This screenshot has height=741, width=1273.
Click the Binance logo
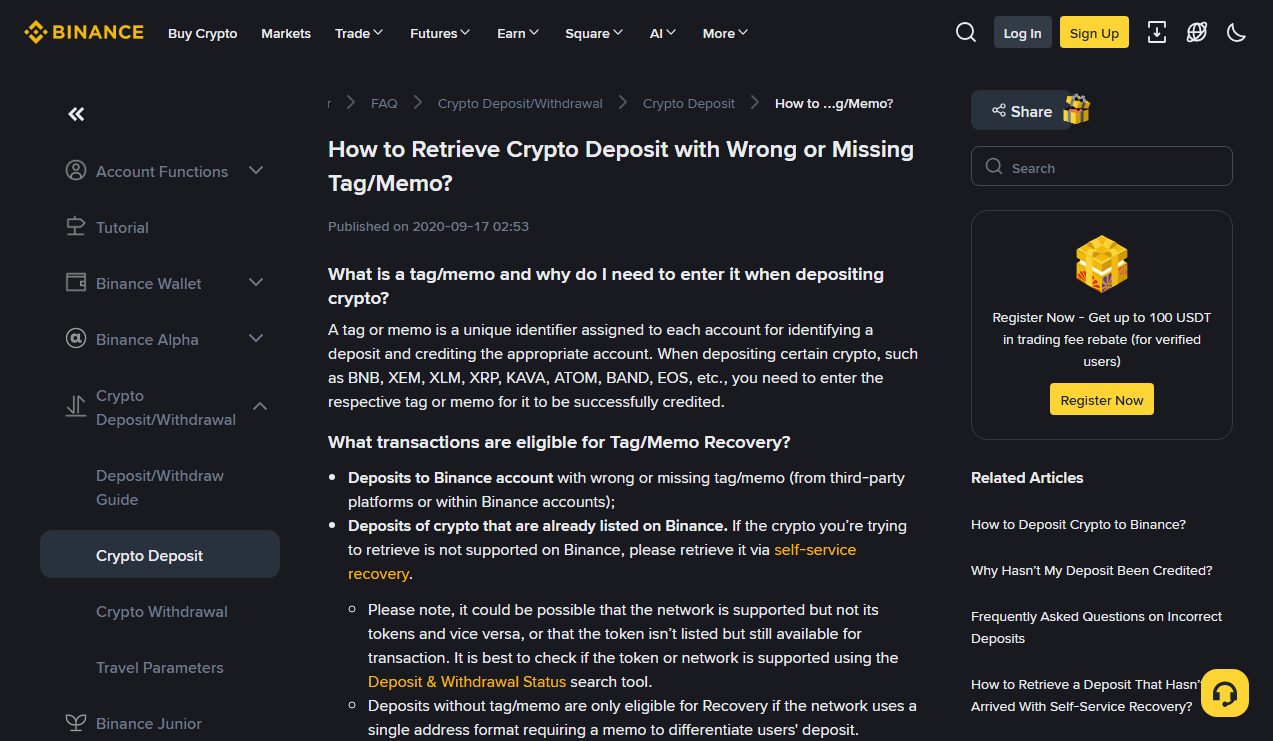coord(84,33)
